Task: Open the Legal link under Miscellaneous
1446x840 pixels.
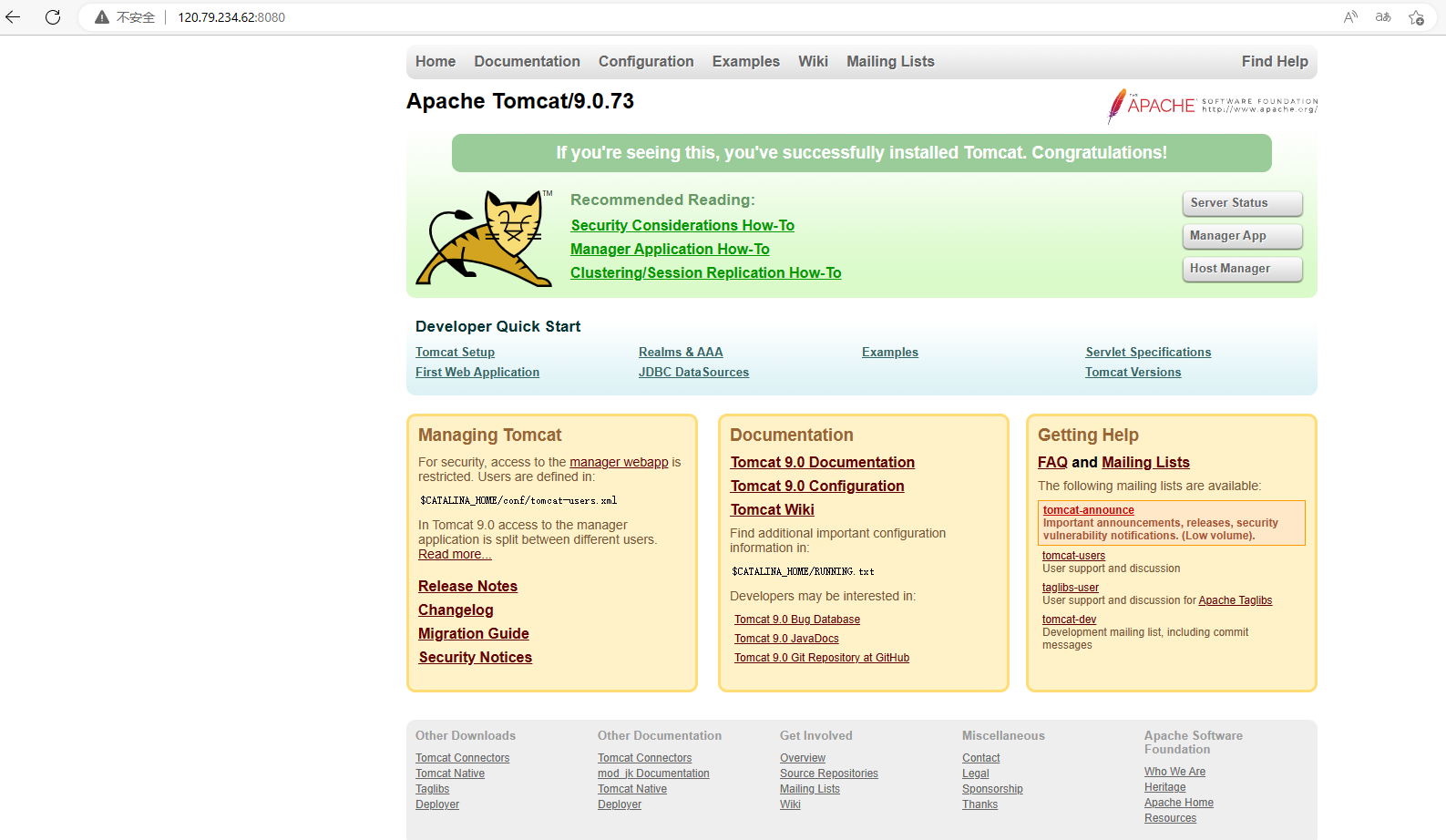Action: coord(975,773)
